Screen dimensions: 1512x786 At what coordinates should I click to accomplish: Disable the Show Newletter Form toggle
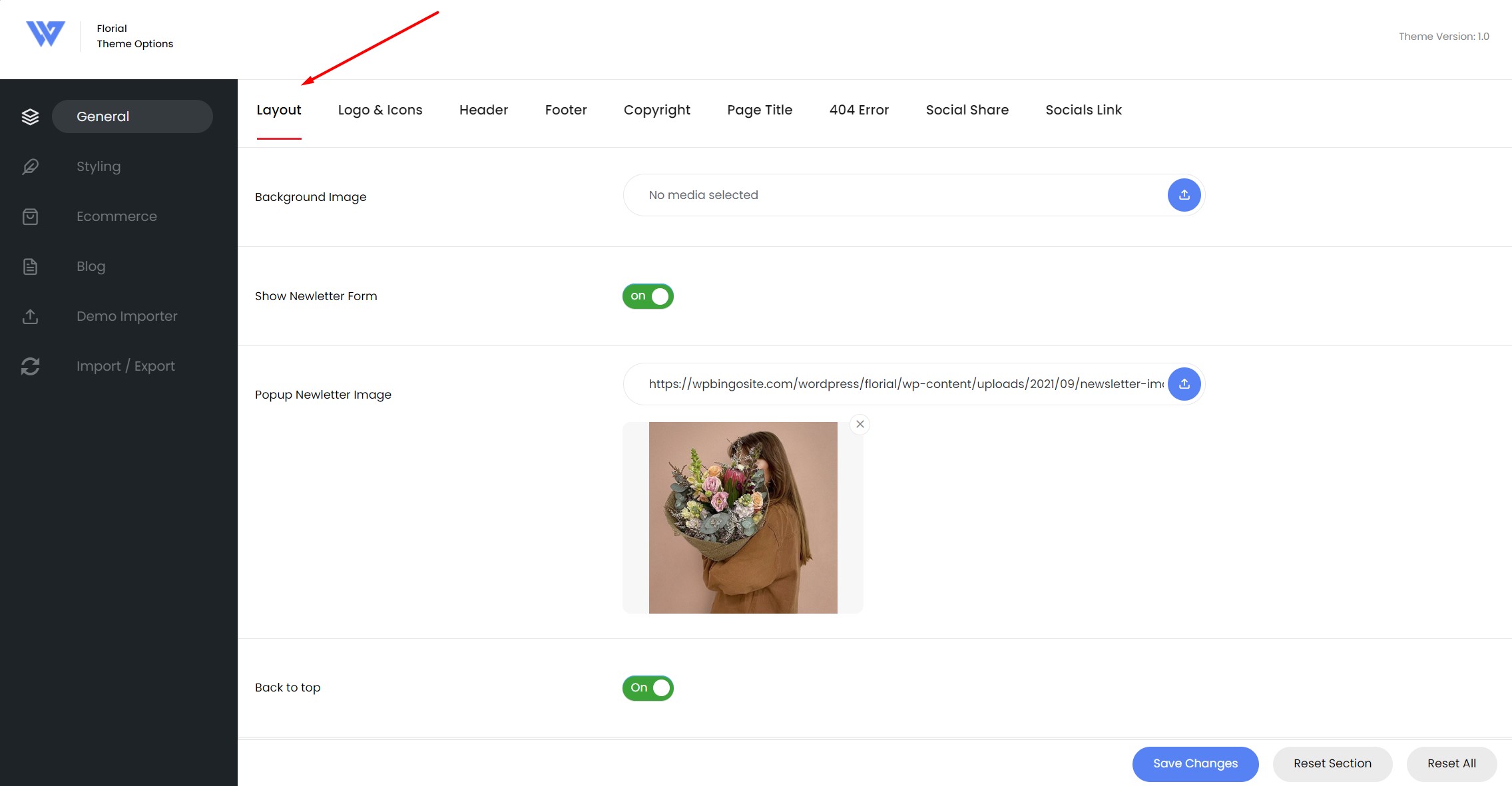point(648,296)
